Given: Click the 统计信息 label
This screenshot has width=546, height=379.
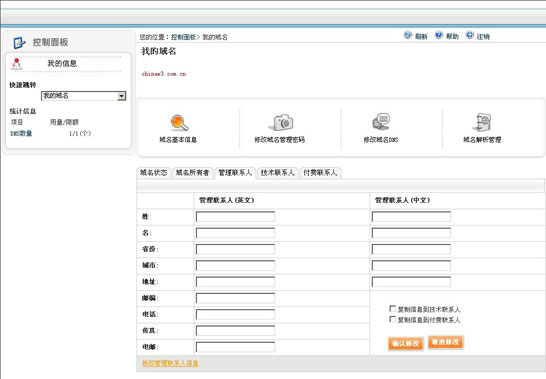Looking at the screenshot, I should tap(23, 111).
